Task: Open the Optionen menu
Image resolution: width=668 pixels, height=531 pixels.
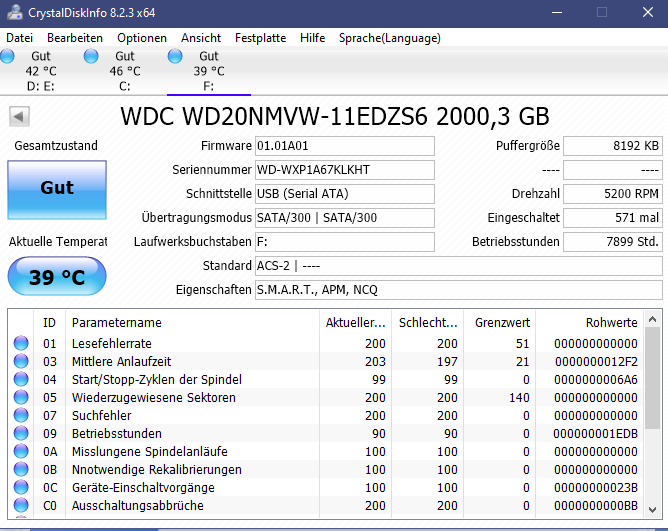Action: click(142, 38)
